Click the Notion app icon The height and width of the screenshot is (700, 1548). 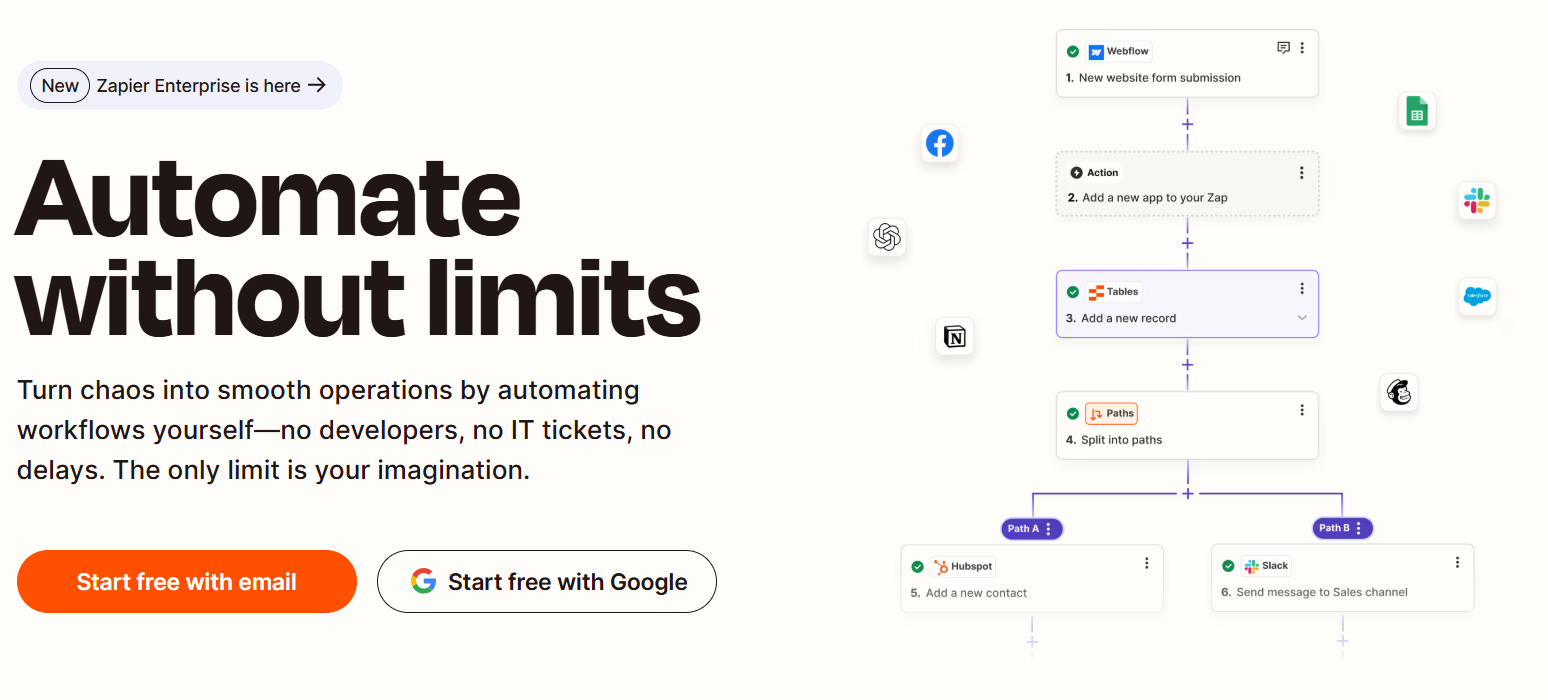pos(955,337)
